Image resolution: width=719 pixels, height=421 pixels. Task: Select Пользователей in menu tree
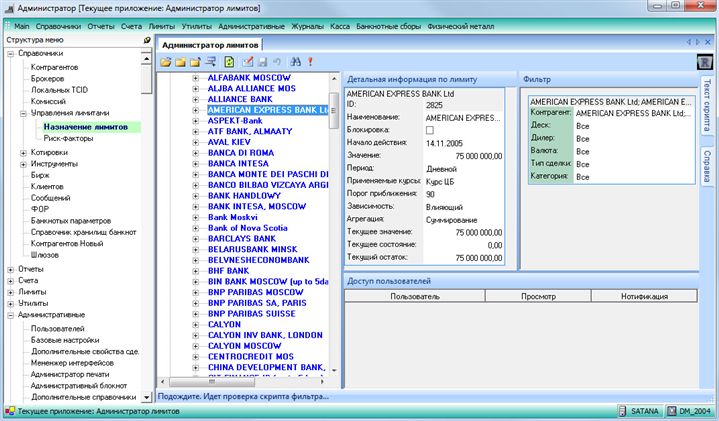pyautogui.click(x=57, y=329)
